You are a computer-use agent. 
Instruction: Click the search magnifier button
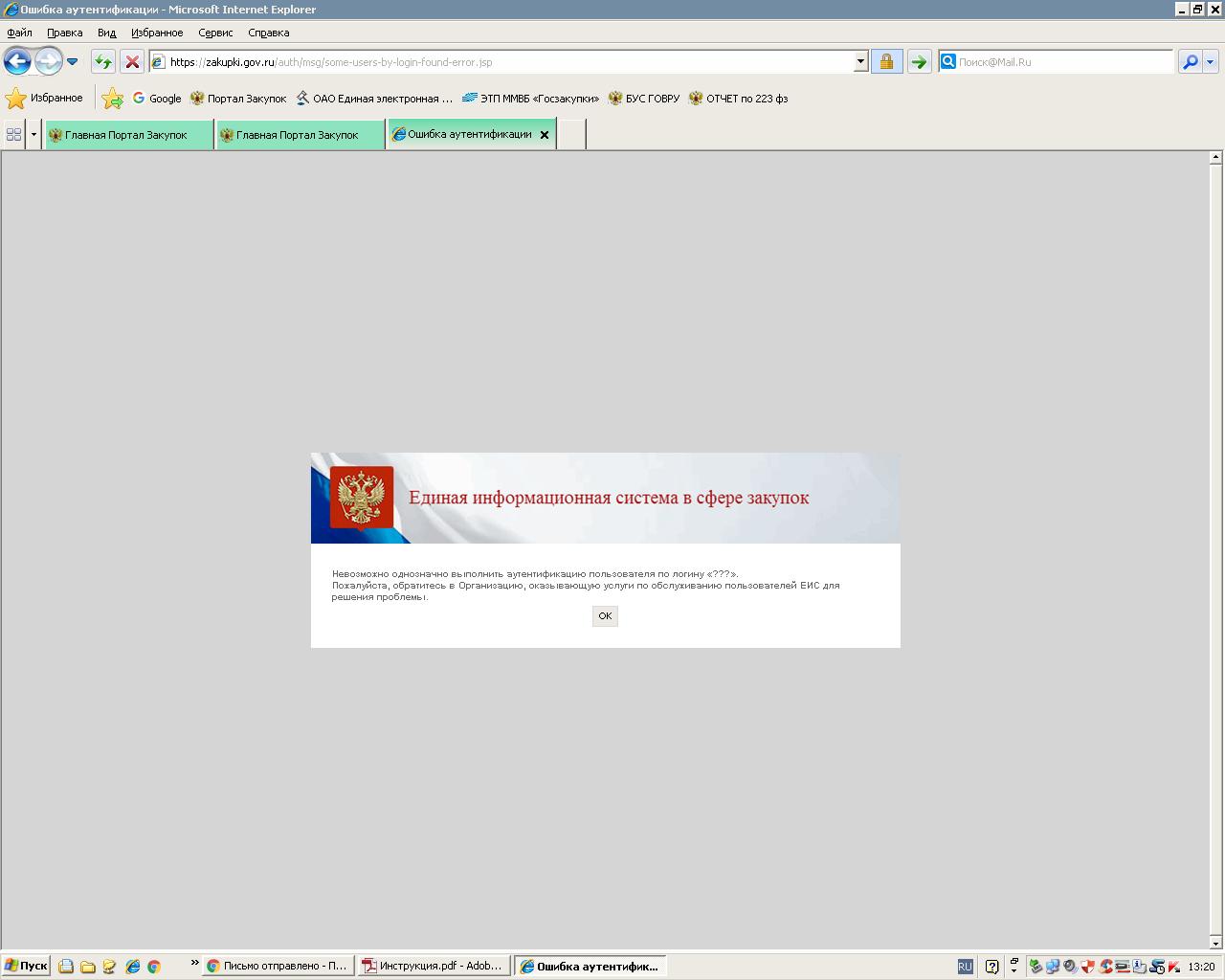(x=1190, y=62)
